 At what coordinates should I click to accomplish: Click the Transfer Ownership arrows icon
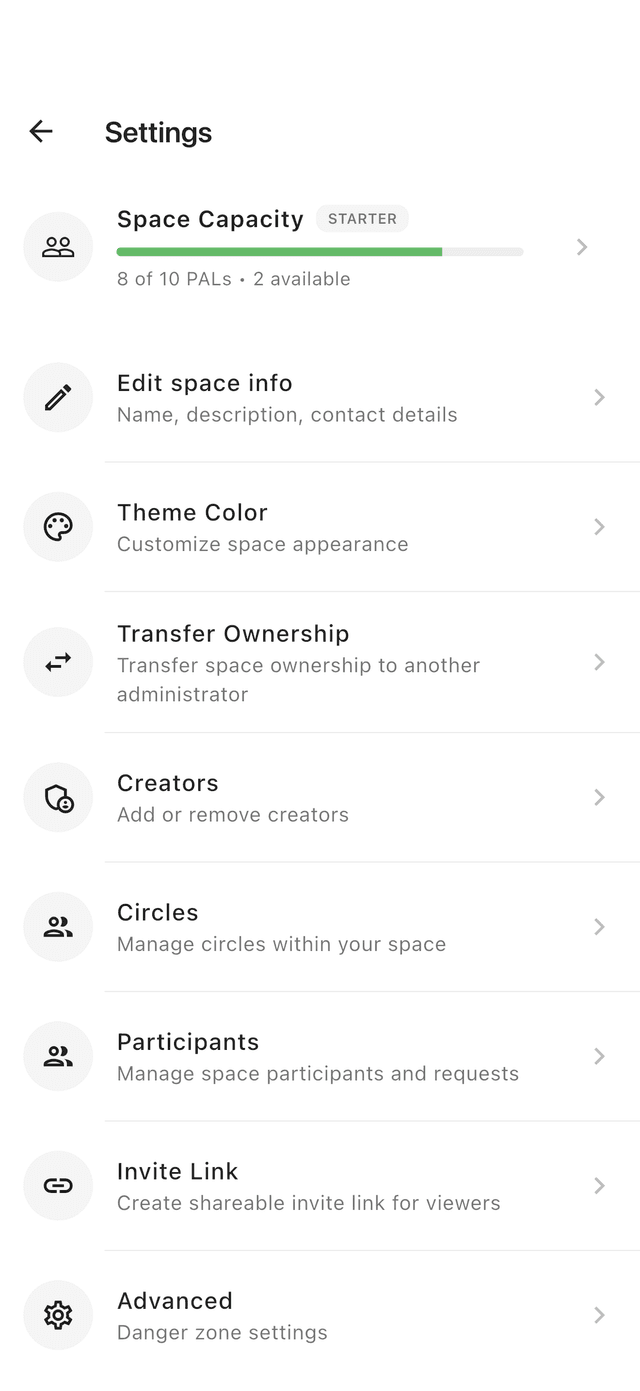click(58, 662)
